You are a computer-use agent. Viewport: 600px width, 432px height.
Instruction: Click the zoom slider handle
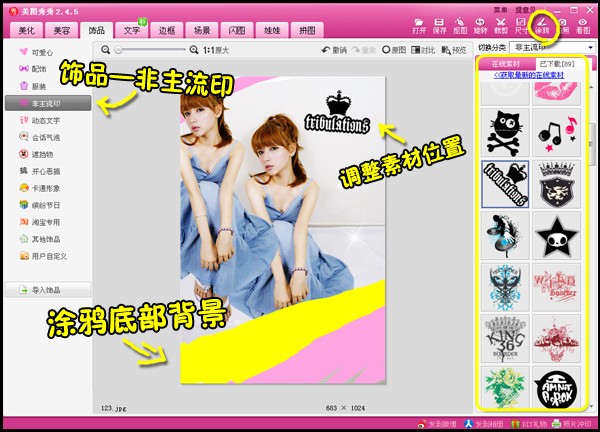point(118,49)
